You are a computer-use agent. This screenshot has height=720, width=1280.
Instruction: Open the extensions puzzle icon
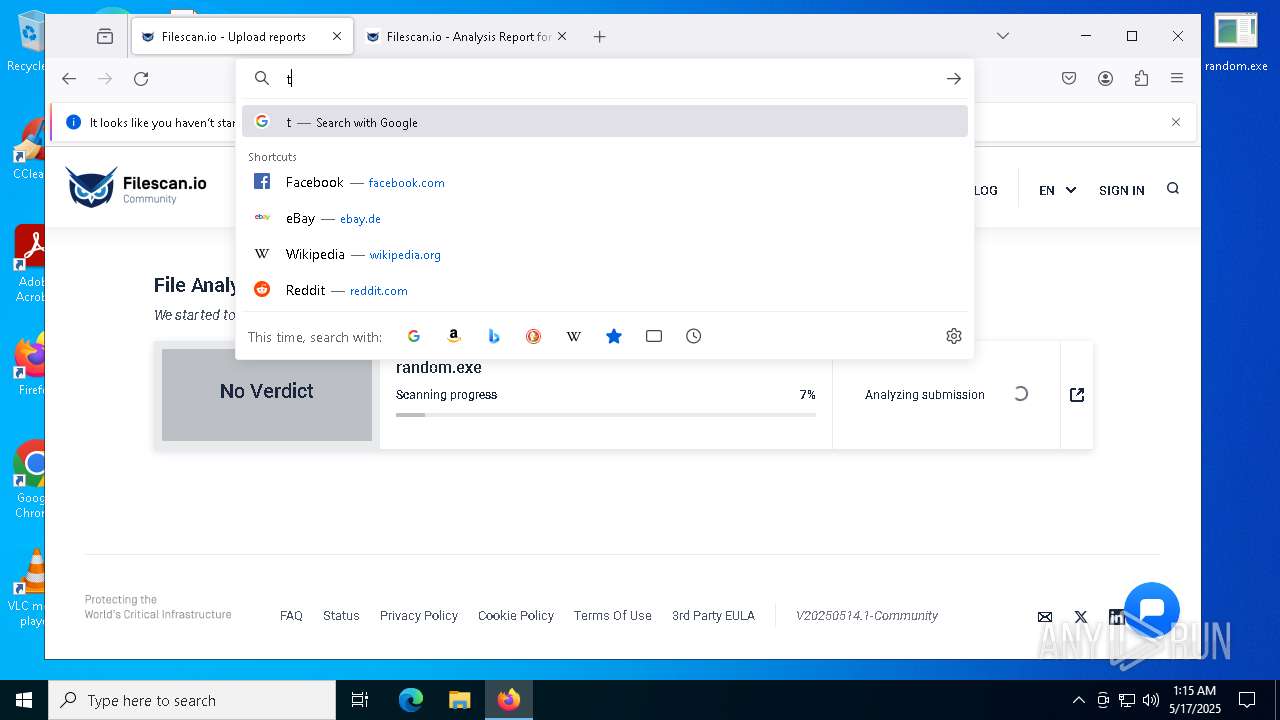pyautogui.click(x=1141, y=78)
